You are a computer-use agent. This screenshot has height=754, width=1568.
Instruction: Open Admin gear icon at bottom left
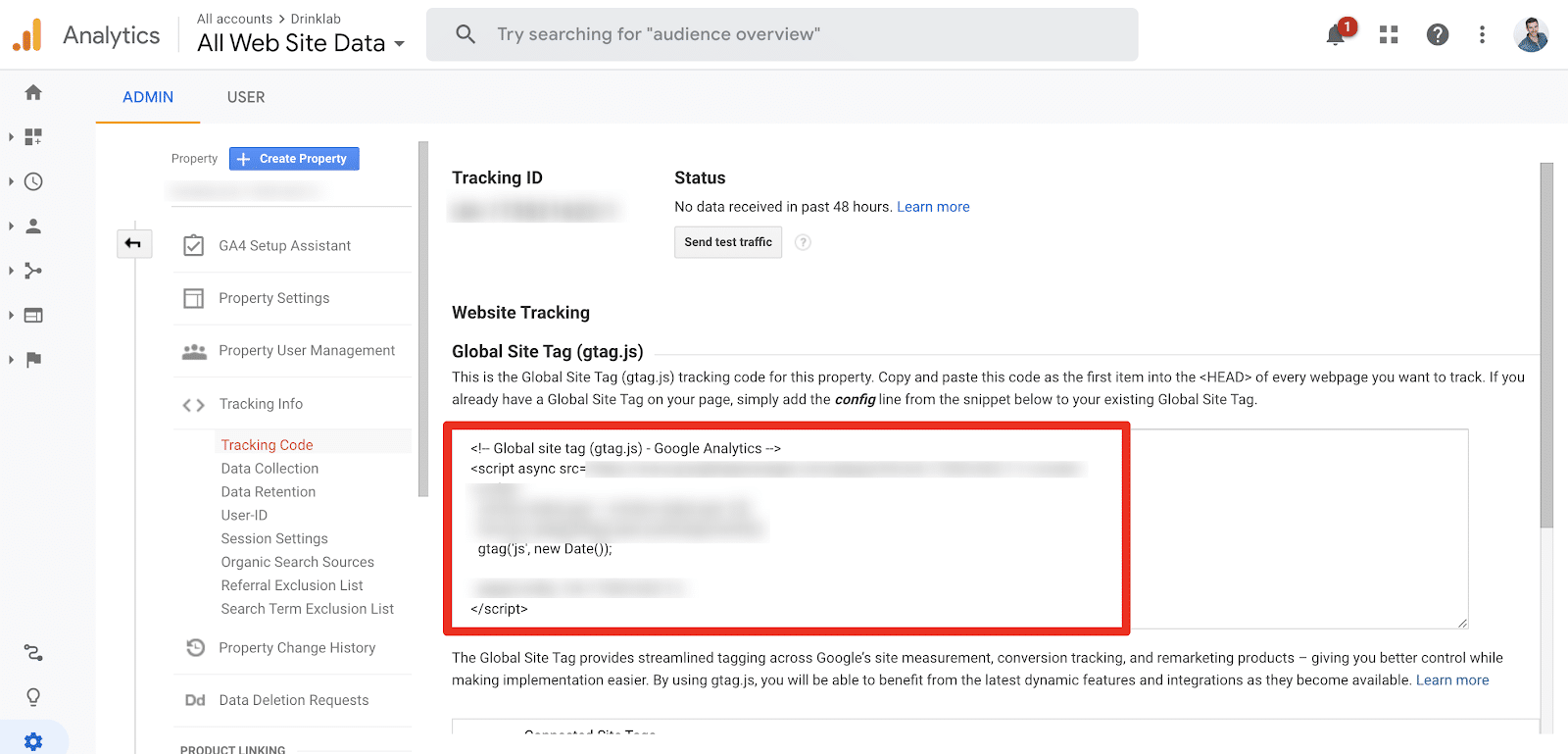(33, 741)
